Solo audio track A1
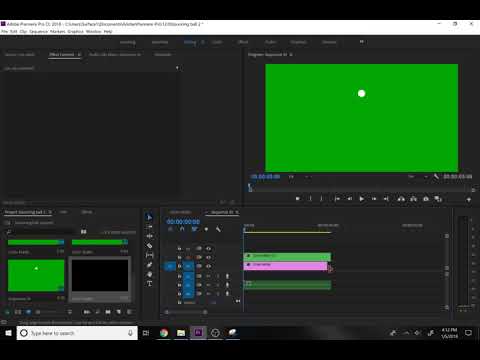 [218, 276]
